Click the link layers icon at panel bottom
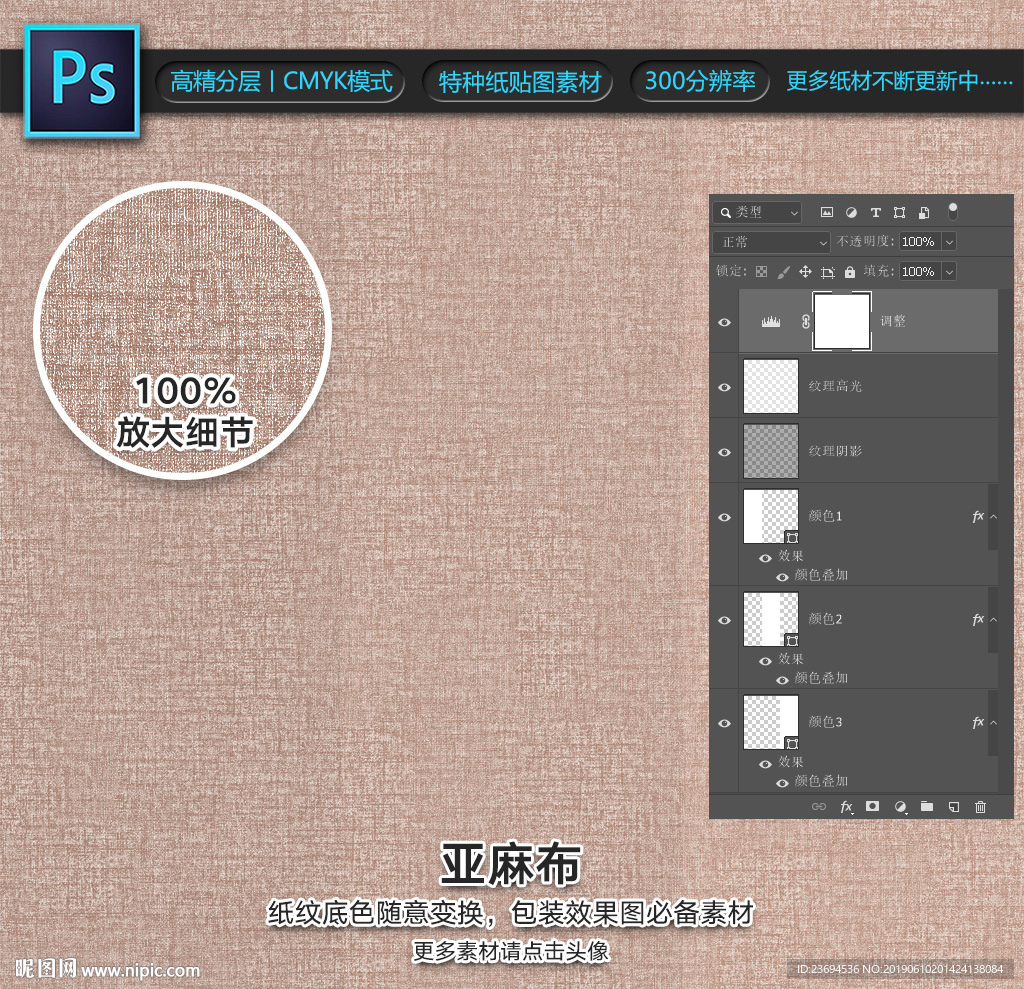The width and height of the screenshot is (1024, 989). (818, 807)
